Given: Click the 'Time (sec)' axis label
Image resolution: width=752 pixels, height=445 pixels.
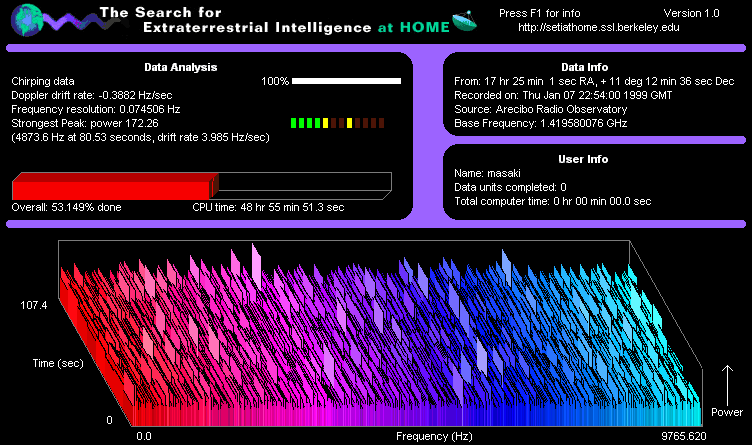Looking at the screenshot, I should click(x=58, y=363).
